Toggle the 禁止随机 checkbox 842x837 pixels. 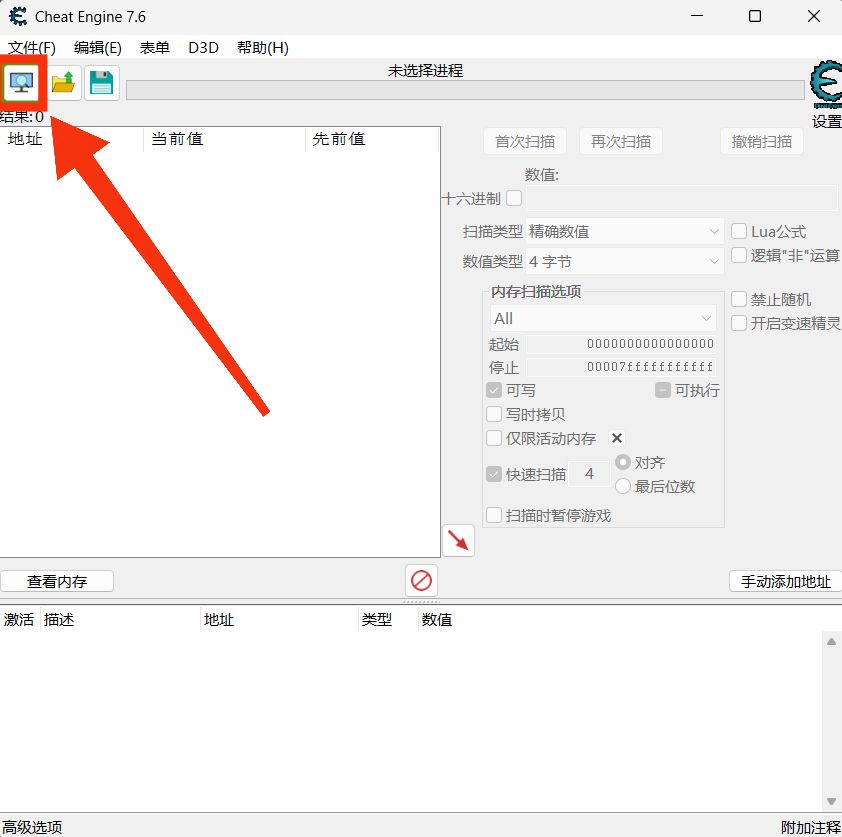tap(739, 299)
